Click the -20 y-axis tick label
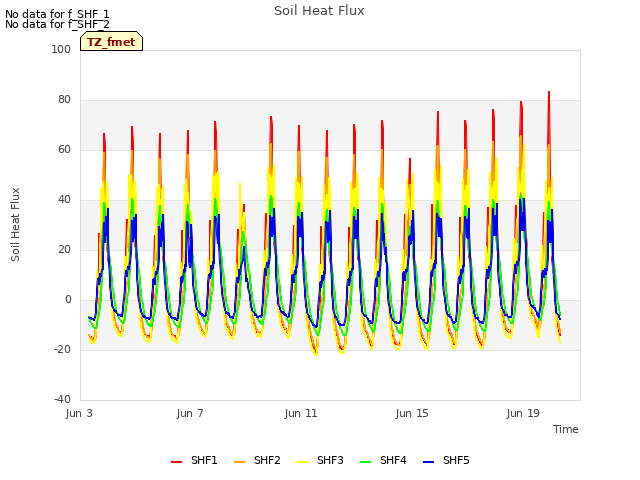 point(62,349)
